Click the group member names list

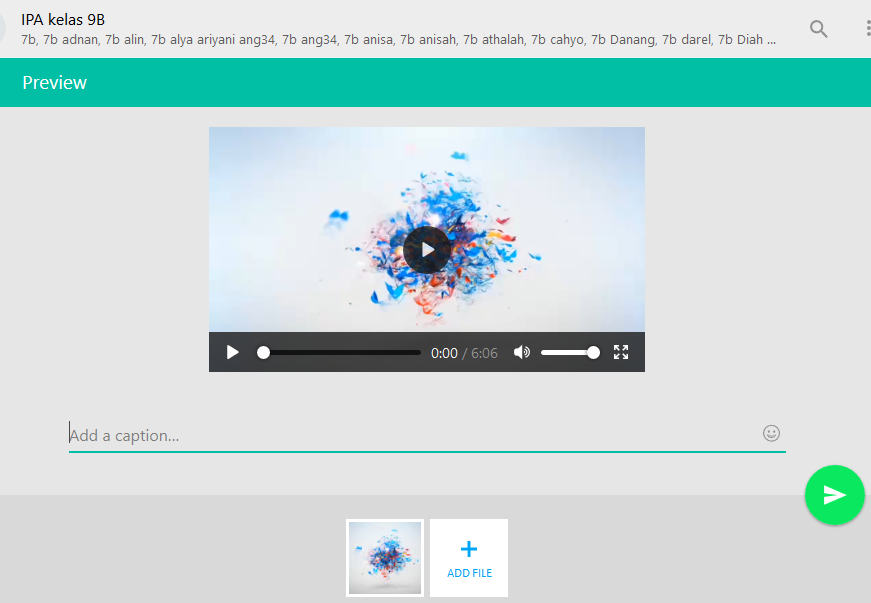tap(398, 40)
